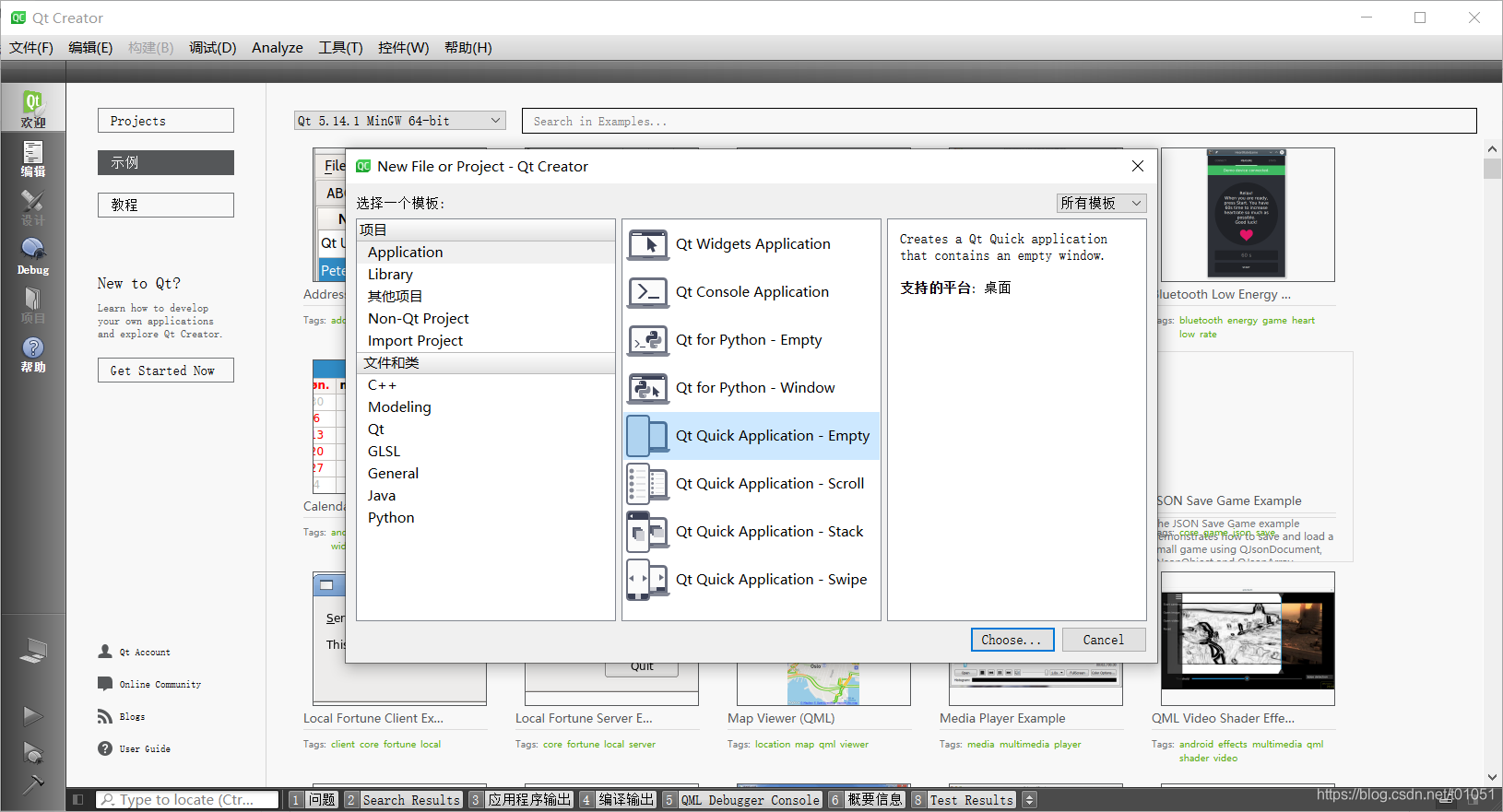
Task: Open the 工具(T) menu
Action: [340, 48]
